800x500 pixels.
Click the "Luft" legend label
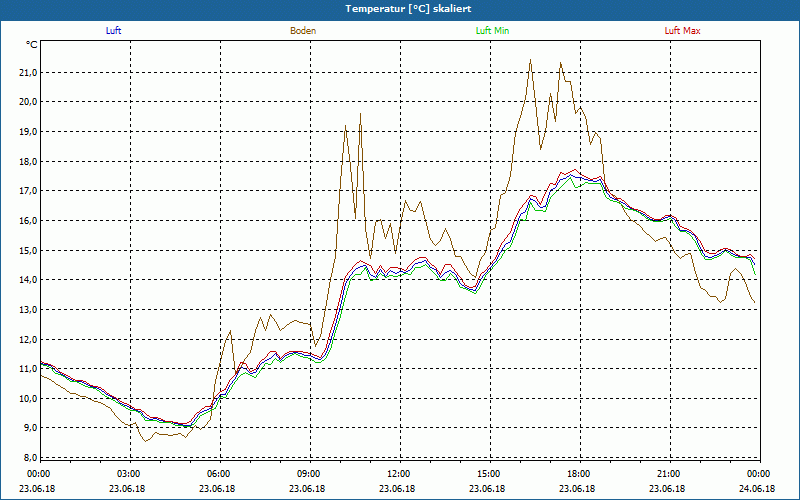pyautogui.click(x=113, y=31)
